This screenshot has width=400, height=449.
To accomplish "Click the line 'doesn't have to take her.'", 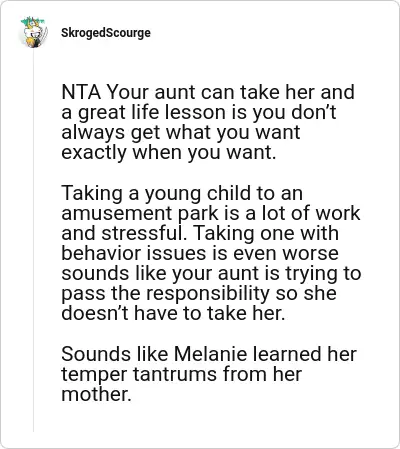I will (173, 313).
